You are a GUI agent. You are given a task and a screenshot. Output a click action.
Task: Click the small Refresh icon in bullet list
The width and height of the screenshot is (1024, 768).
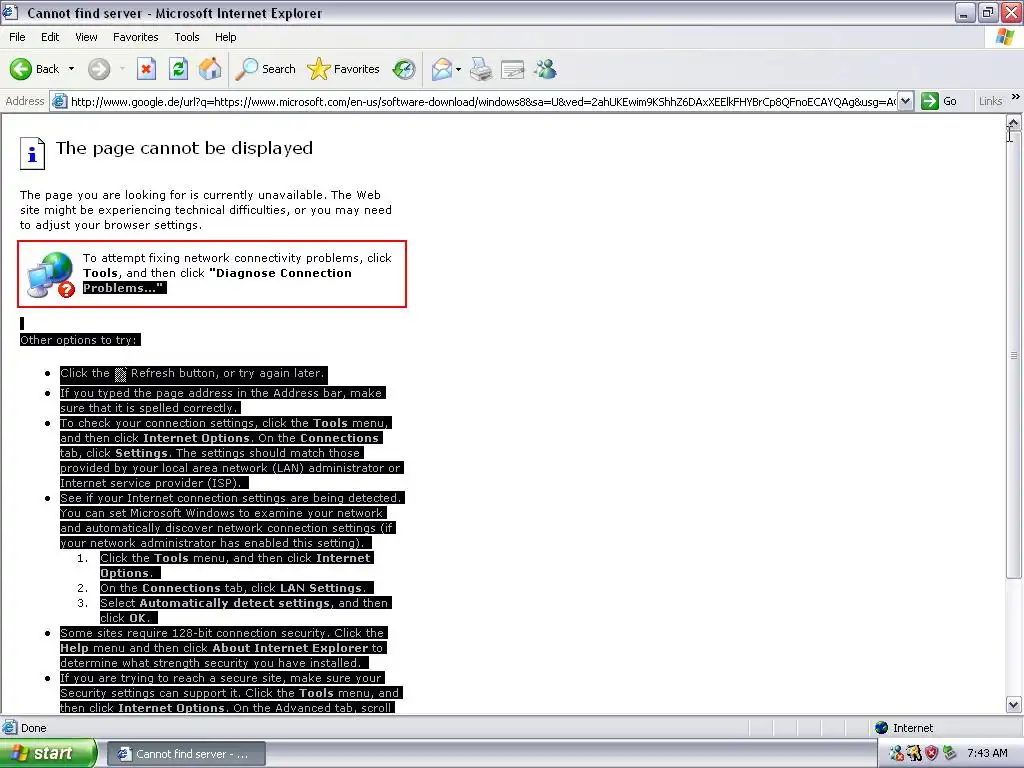coord(120,374)
